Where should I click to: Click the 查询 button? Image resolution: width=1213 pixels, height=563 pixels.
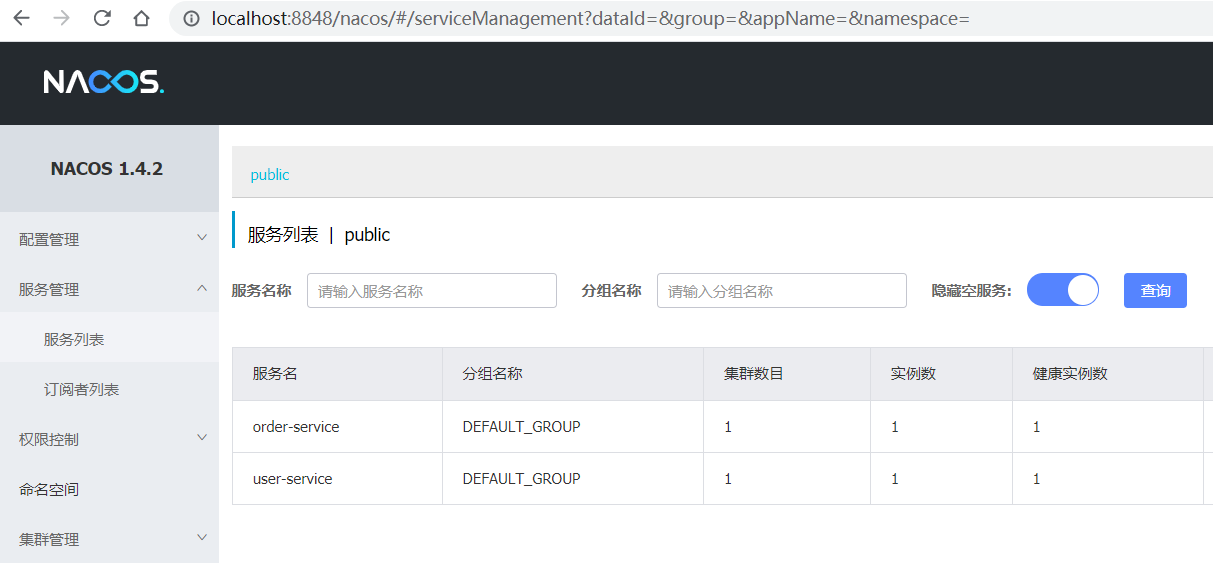coord(1155,290)
